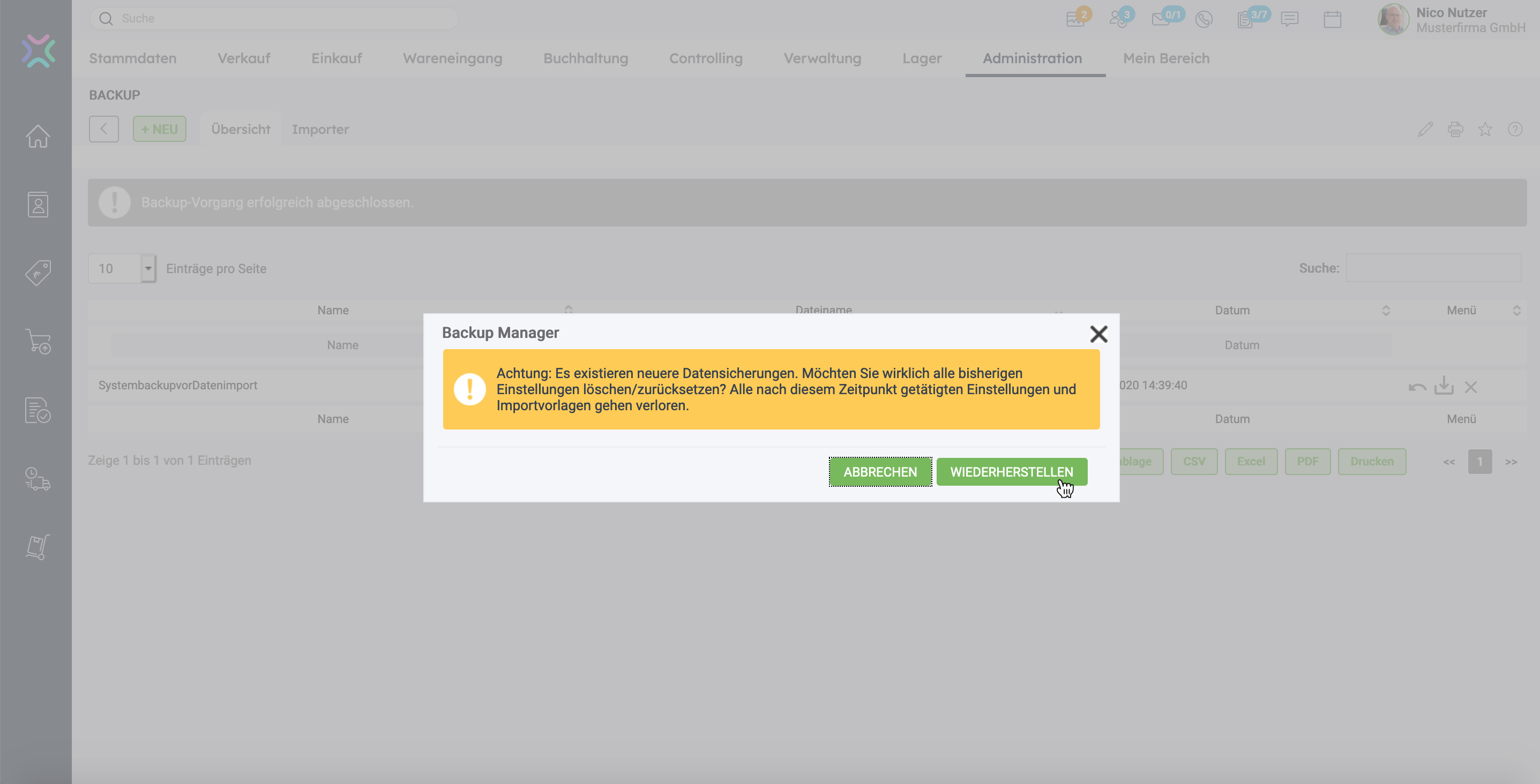Screen dimensions: 1540x784
Task: Switch to the Importer tab
Action: click(320, 129)
